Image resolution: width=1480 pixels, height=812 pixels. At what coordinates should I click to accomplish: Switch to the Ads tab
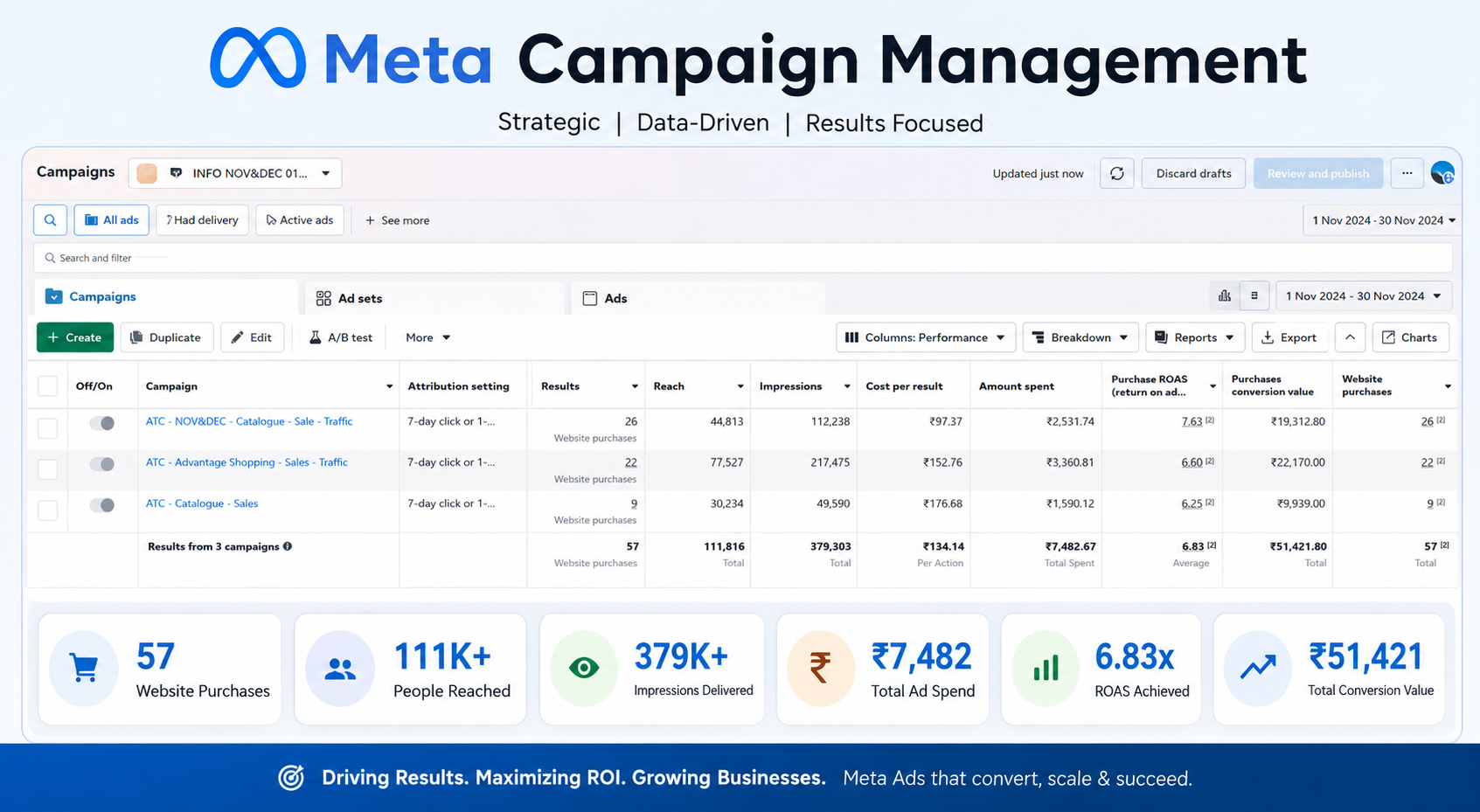(698, 298)
